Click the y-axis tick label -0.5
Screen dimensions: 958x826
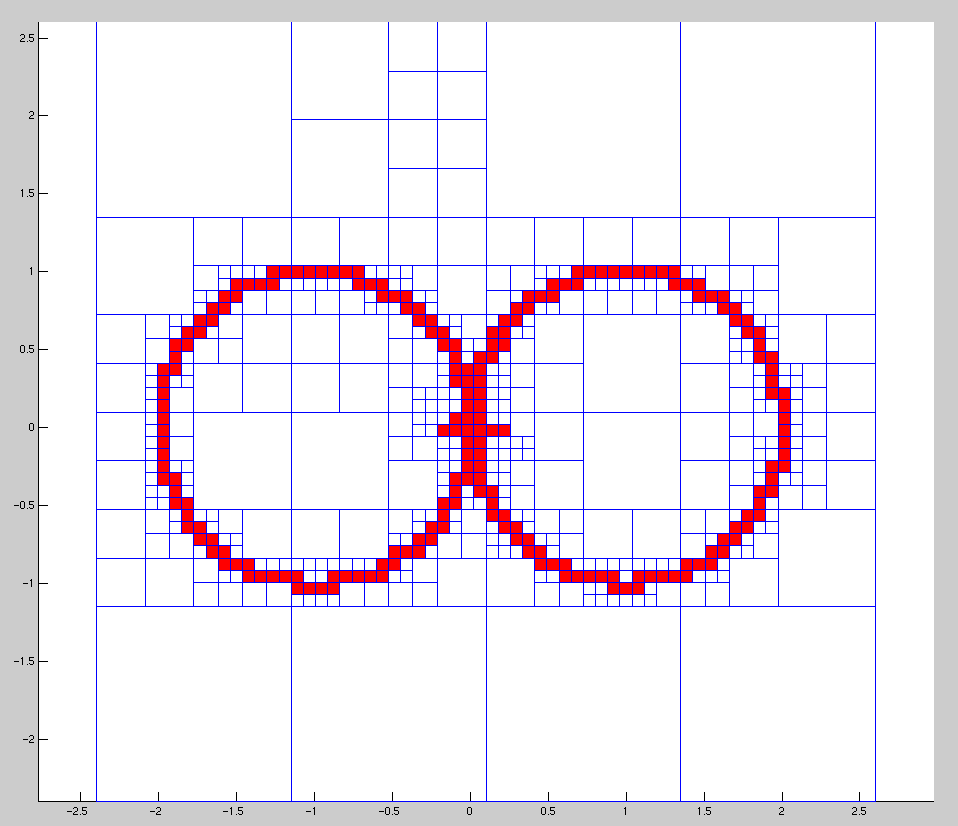pos(19,506)
